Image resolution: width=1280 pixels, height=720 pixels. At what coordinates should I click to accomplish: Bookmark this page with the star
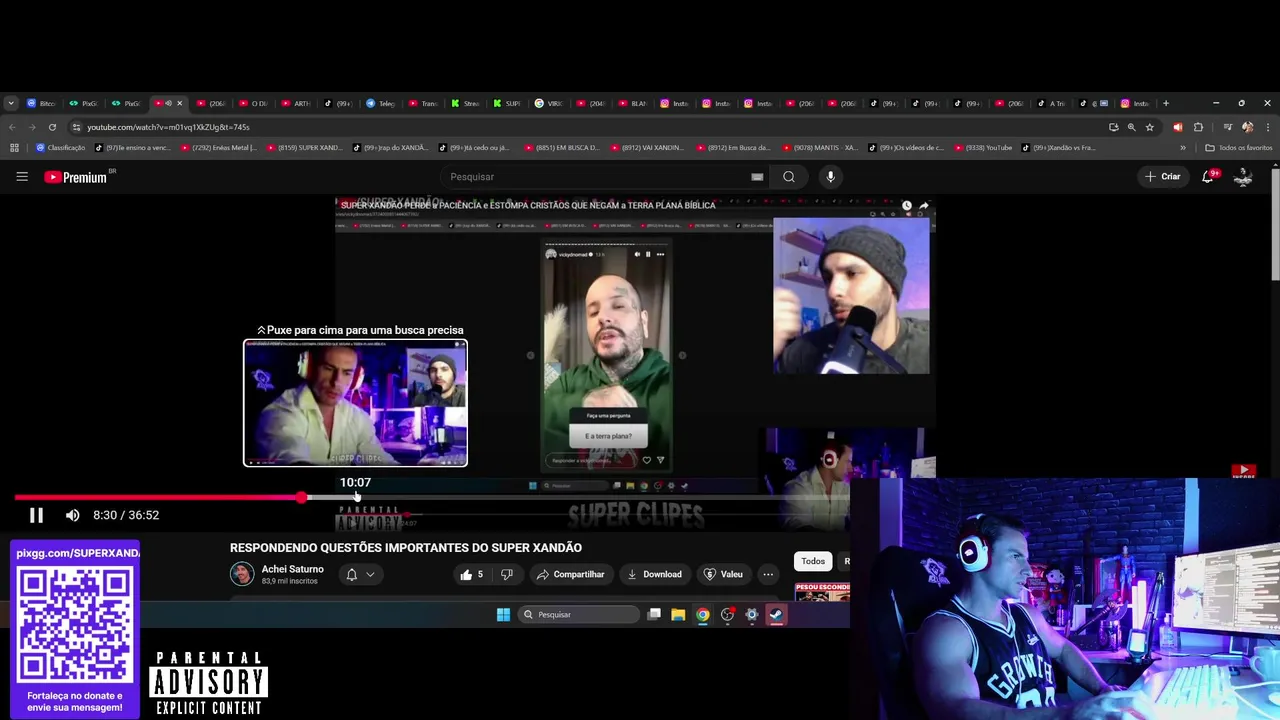click(x=1150, y=127)
